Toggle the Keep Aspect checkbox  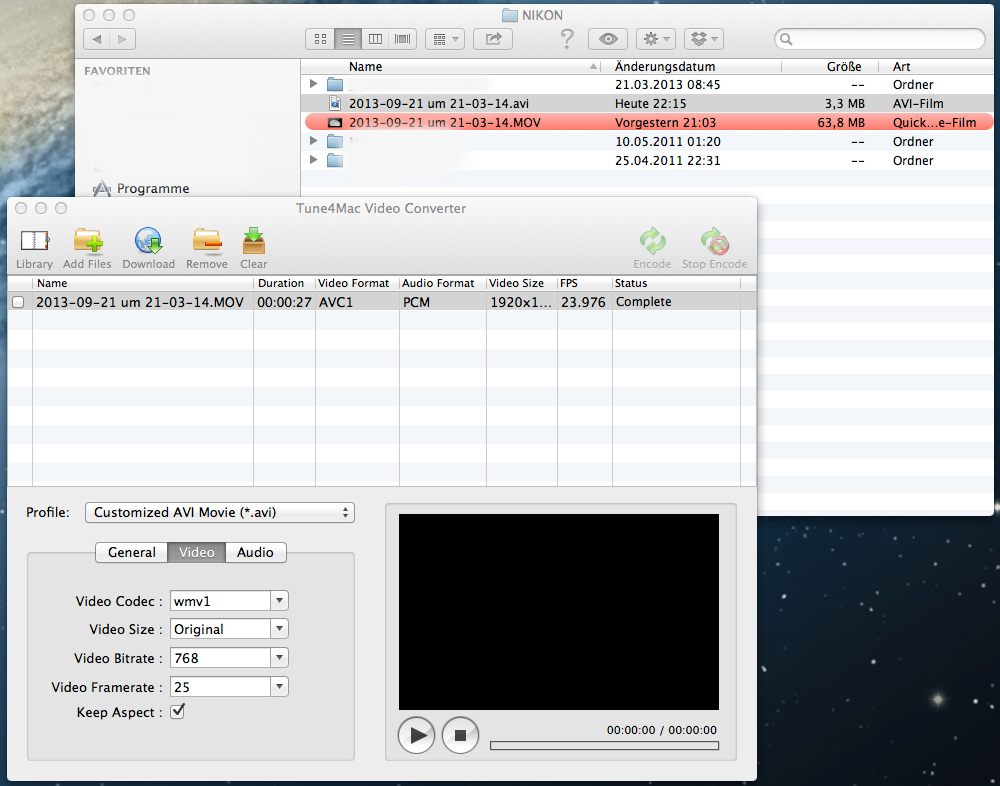178,711
